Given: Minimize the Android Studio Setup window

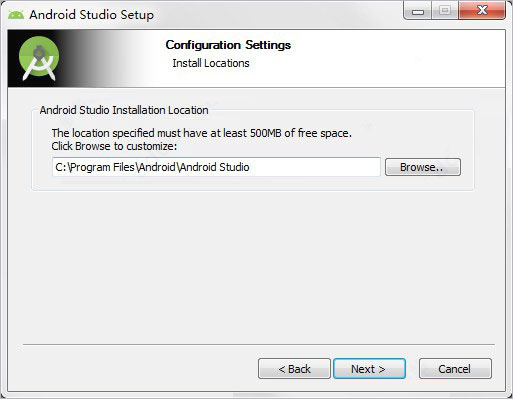Looking at the screenshot, I should point(418,11).
